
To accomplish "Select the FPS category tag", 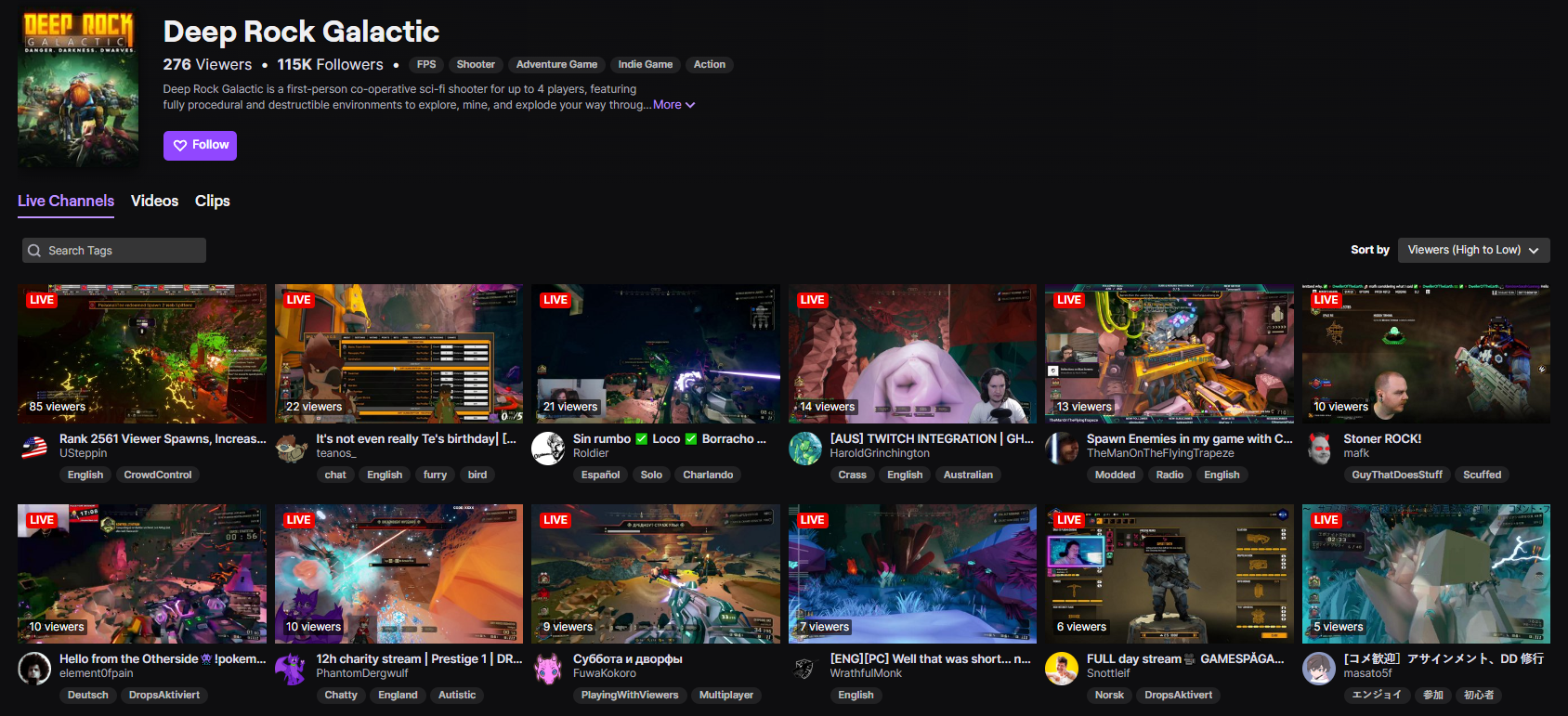I will point(426,64).
